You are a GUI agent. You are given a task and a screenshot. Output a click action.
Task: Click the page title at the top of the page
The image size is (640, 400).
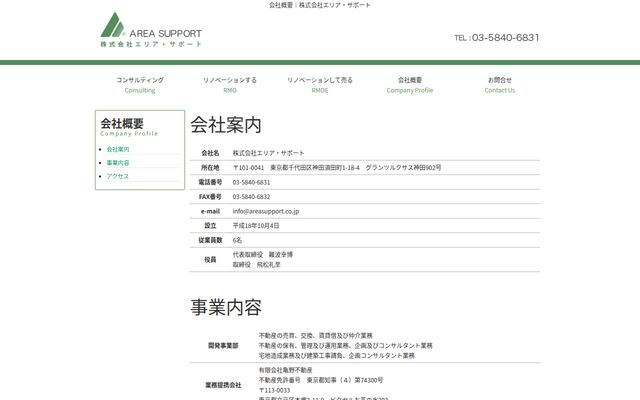pos(320,5)
